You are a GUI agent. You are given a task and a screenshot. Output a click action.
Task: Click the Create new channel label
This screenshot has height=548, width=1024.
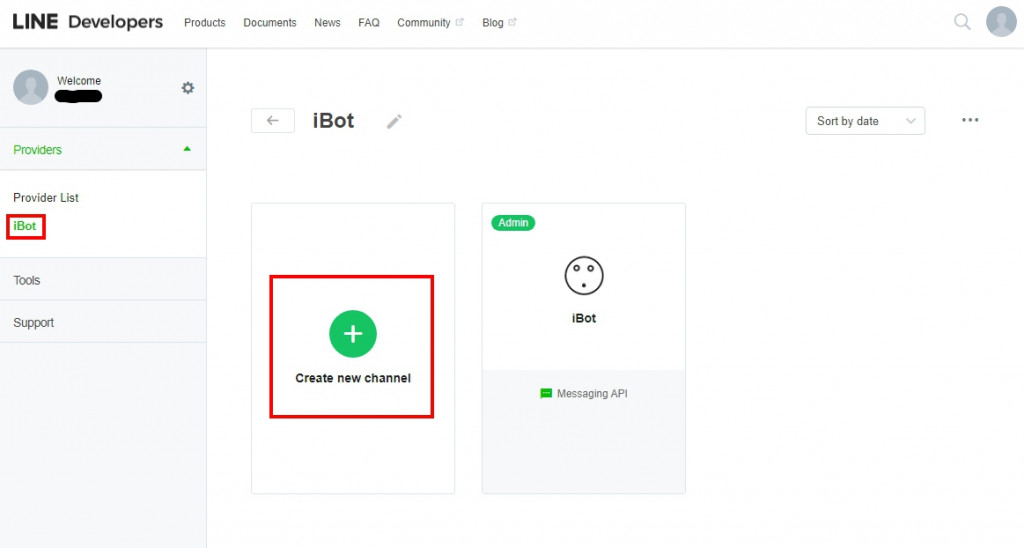pyautogui.click(x=353, y=378)
